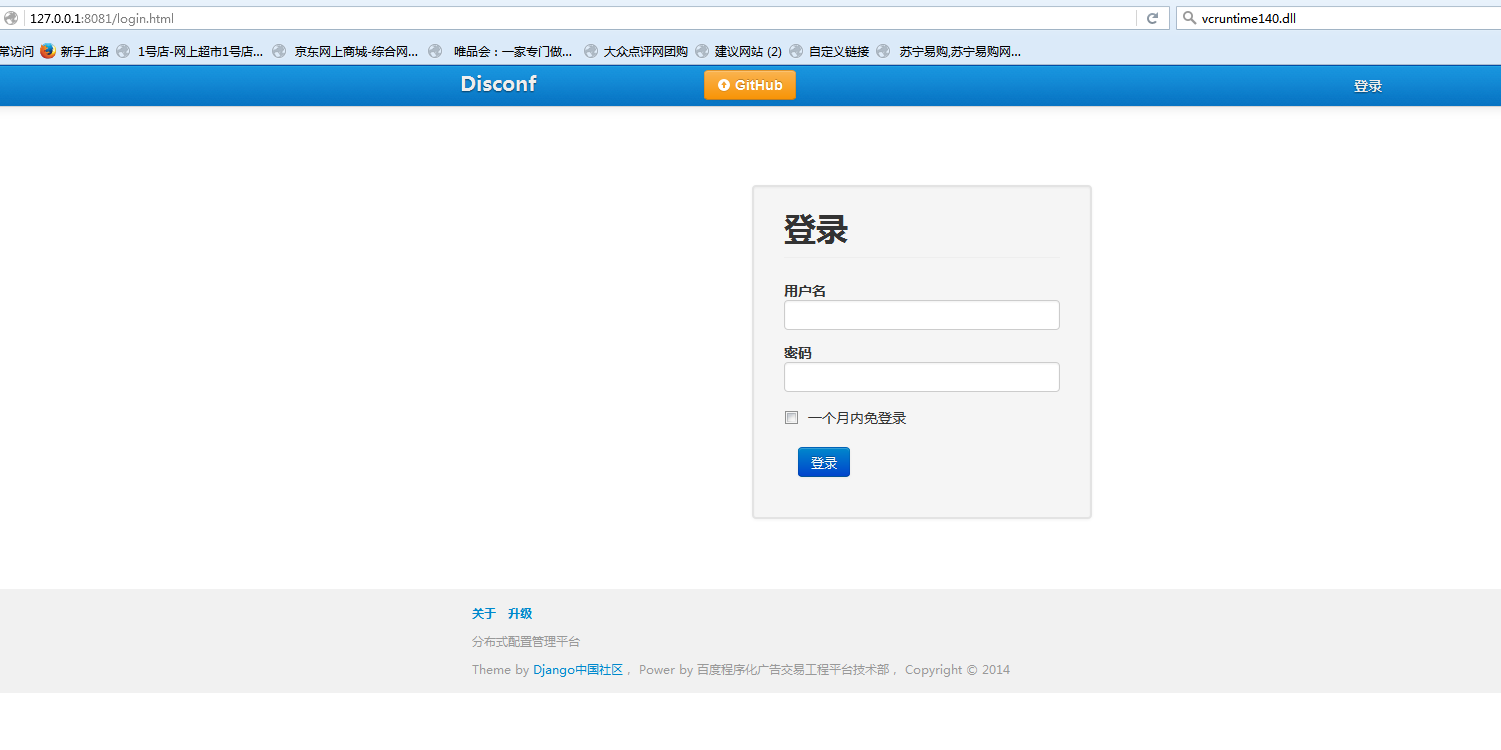
Task: Click the globe icon in address bar
Action: (11, 18)
